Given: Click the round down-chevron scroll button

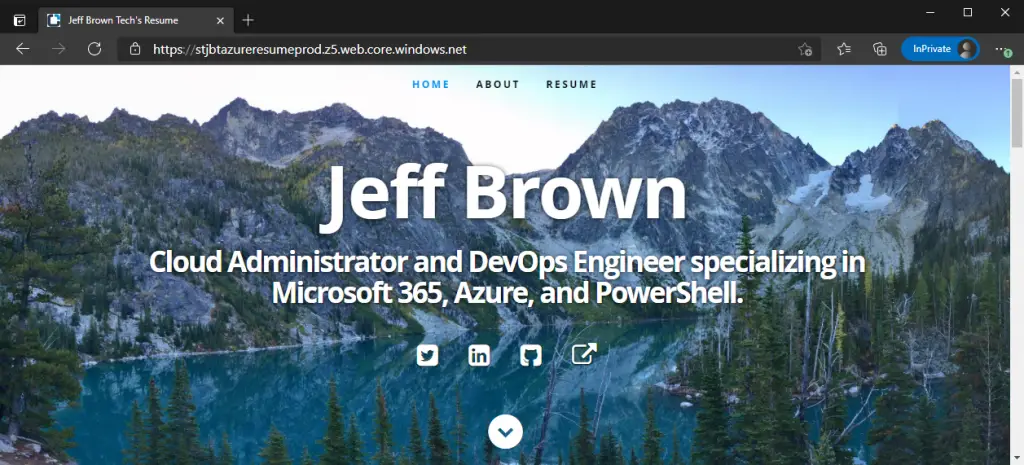Looking at the screenshot, I should tap(505, 432).
